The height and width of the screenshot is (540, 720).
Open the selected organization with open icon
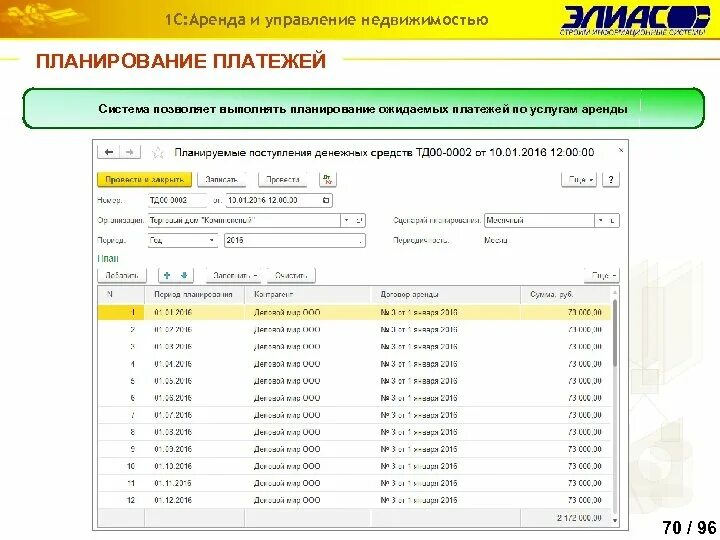pos(359,220)
